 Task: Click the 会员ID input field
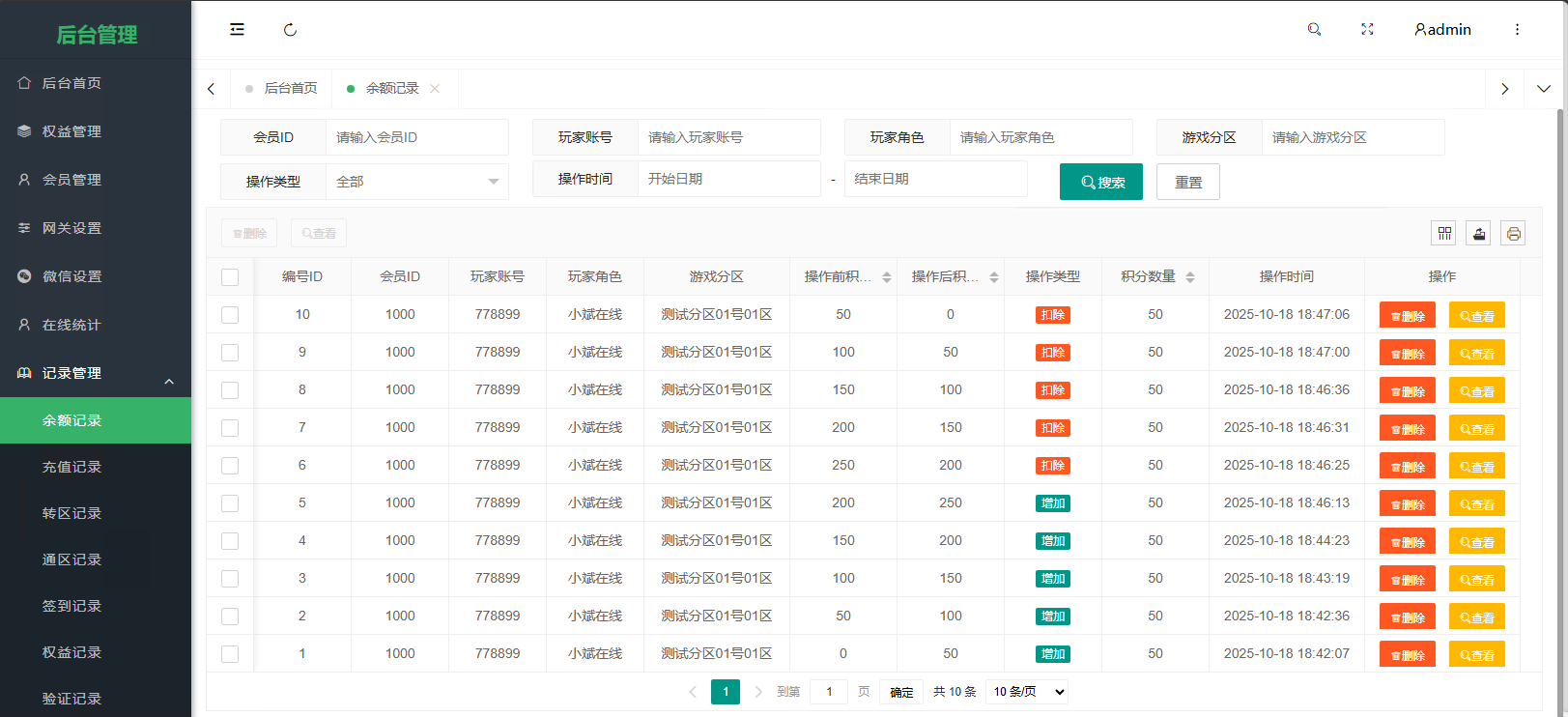[417, 137]
